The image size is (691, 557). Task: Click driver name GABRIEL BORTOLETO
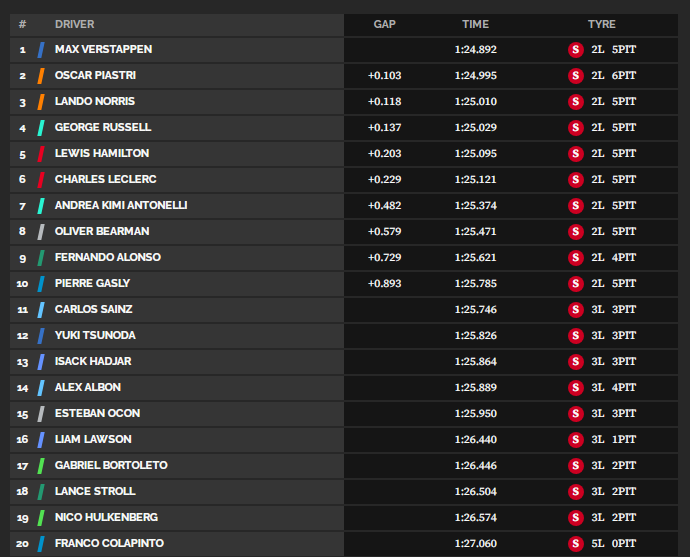tap(111, 465)
